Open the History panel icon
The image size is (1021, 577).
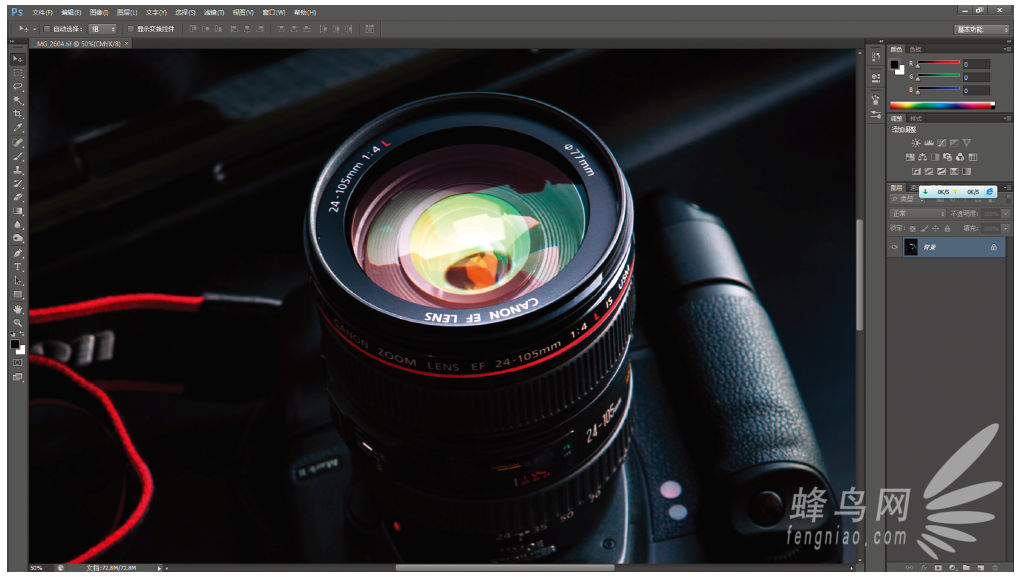click(876, 57)
